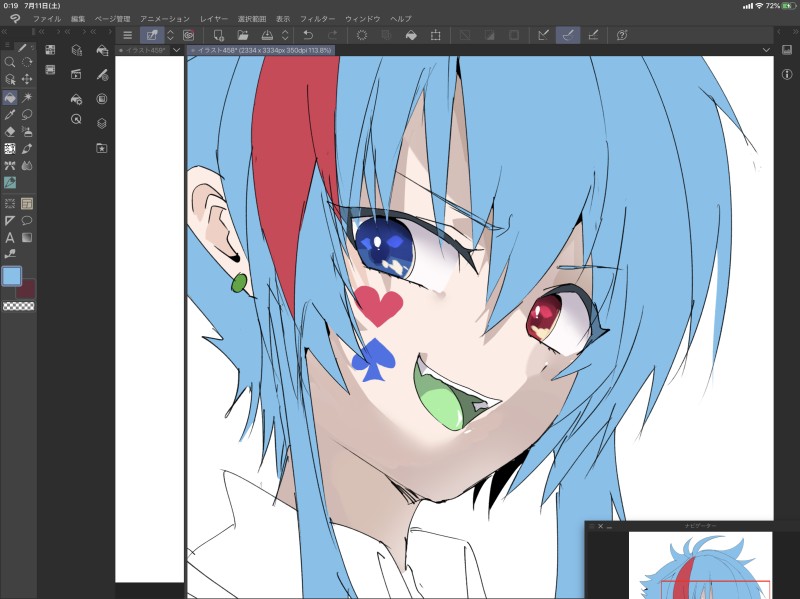Select the Pencil tool at palette top
Viewport: 800px width, 599px height.
pyautogui.click(x=22, y=47)
